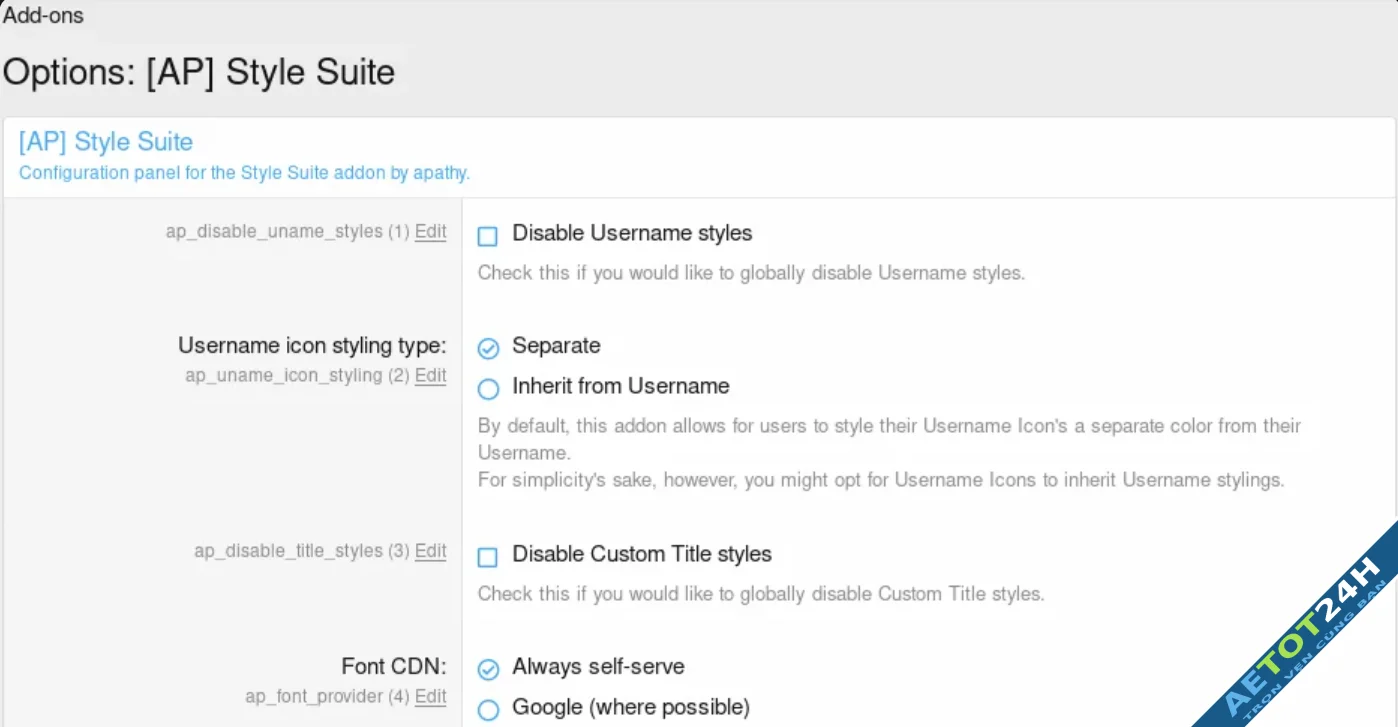Enable the Disable Username styles checkbox
Viewport: 1398px width, 727px height.
[487, 236]
